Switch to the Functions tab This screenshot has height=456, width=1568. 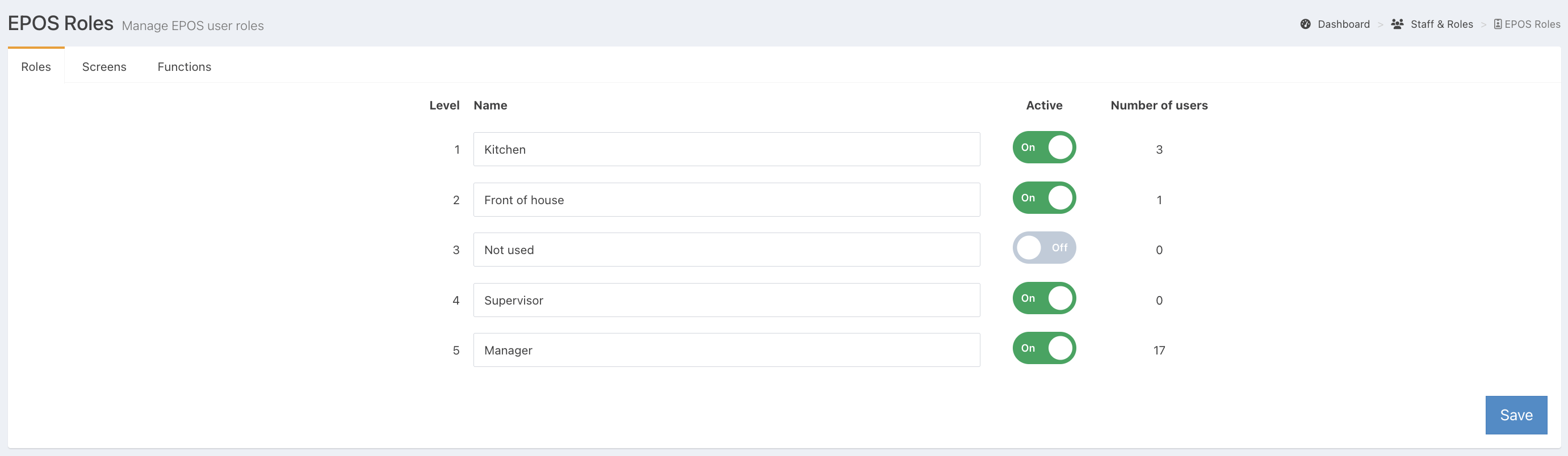point(184,67)
